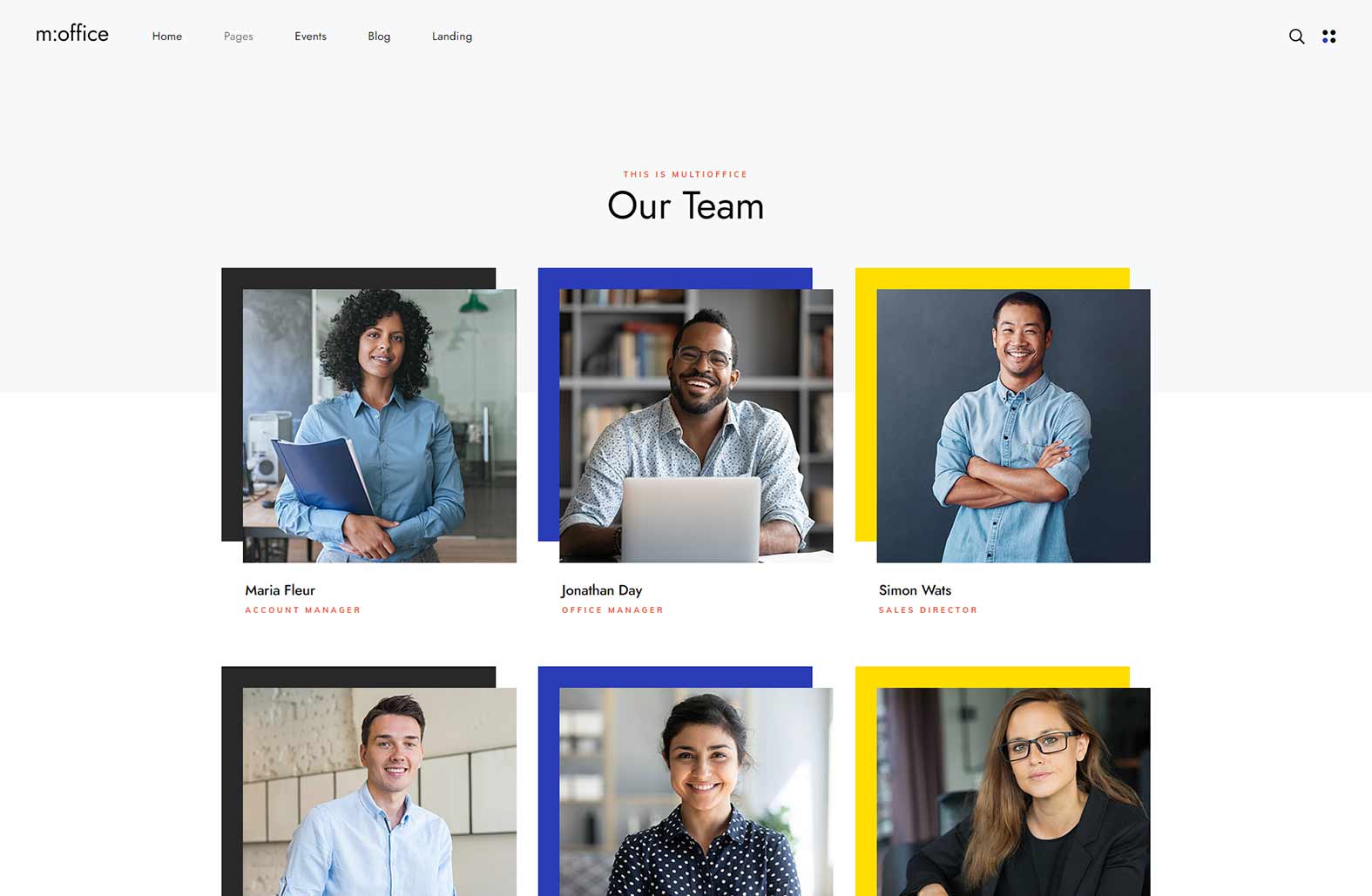Select Simon Wats' portrait image

(1013, 426)
